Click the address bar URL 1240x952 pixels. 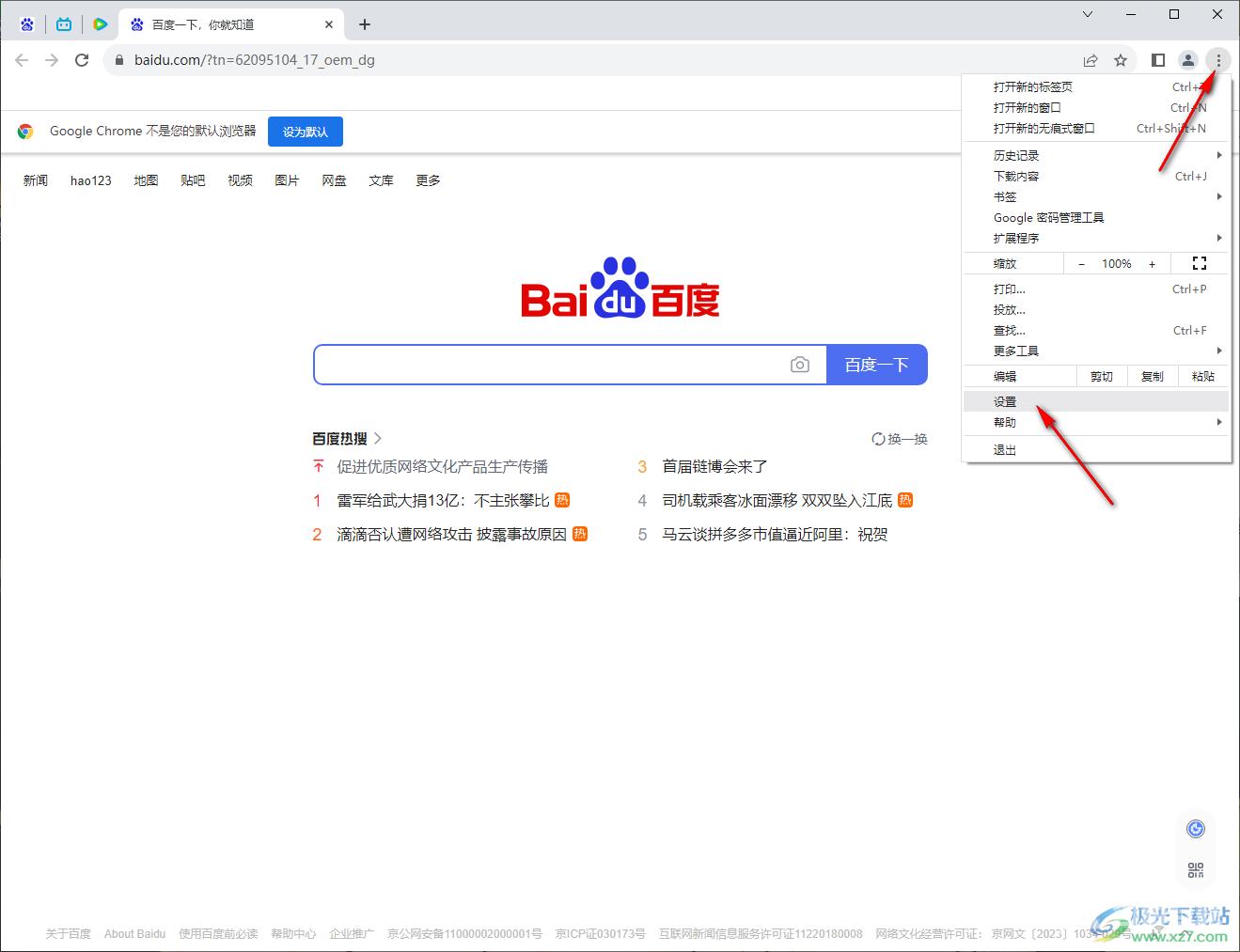click(255, 60)
